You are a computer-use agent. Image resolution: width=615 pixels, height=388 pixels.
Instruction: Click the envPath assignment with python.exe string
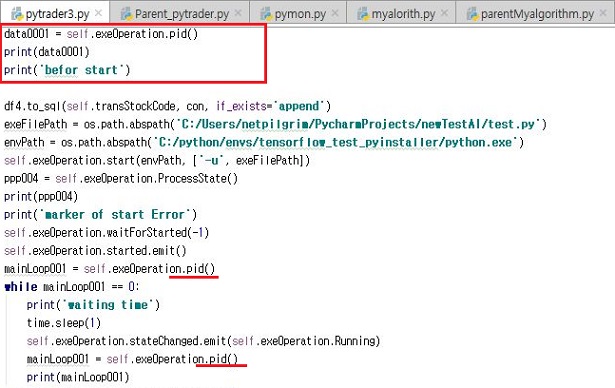point(264,142)
